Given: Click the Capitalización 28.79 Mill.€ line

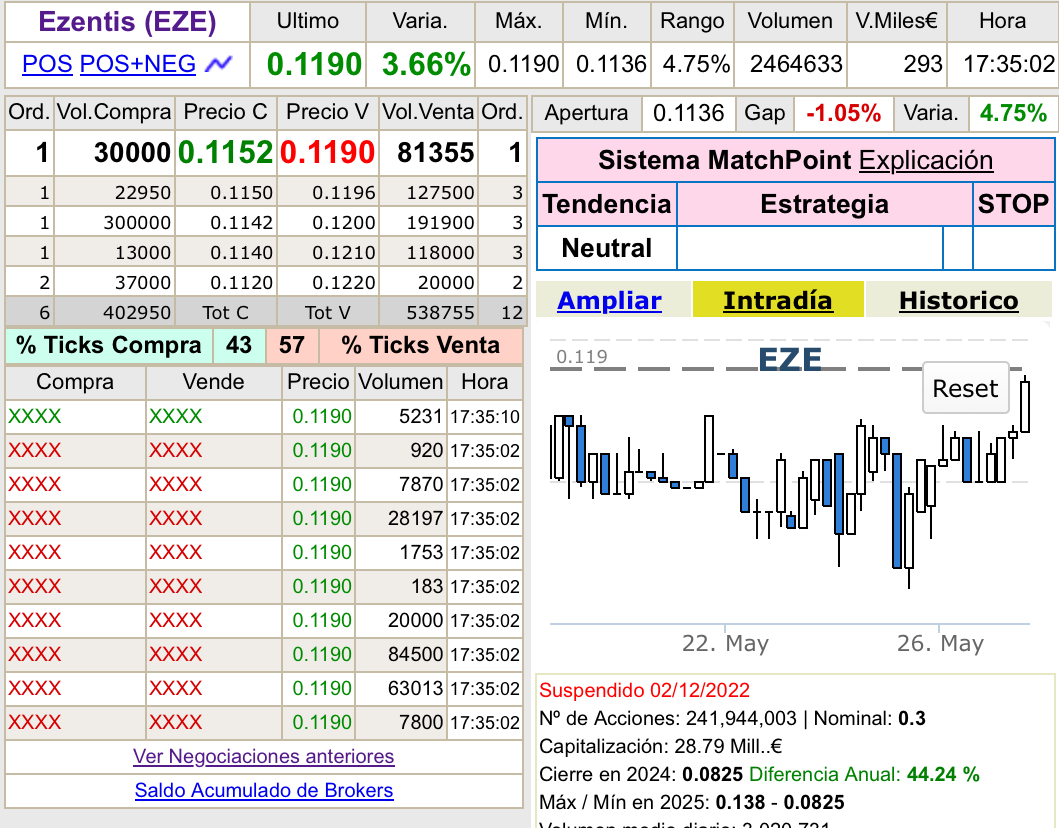Looking at the screenshot, I should (661, 746).
